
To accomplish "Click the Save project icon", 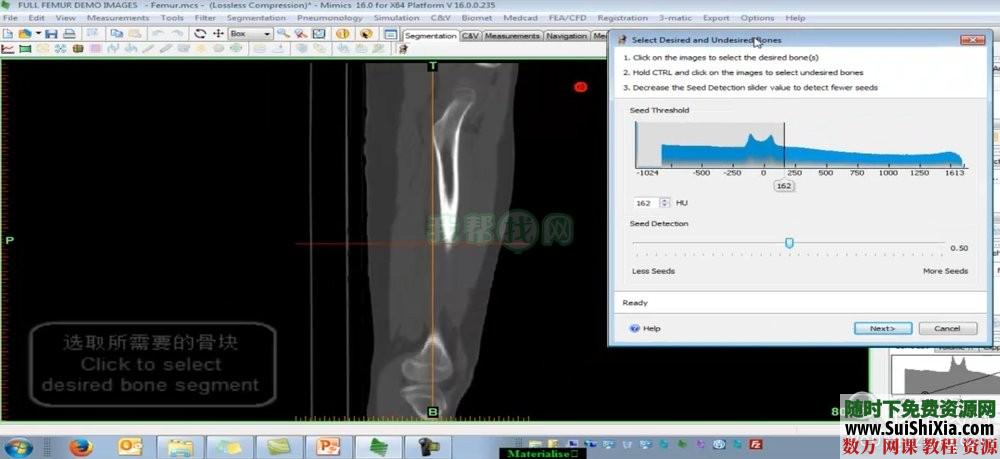I will tap(51, 33).
